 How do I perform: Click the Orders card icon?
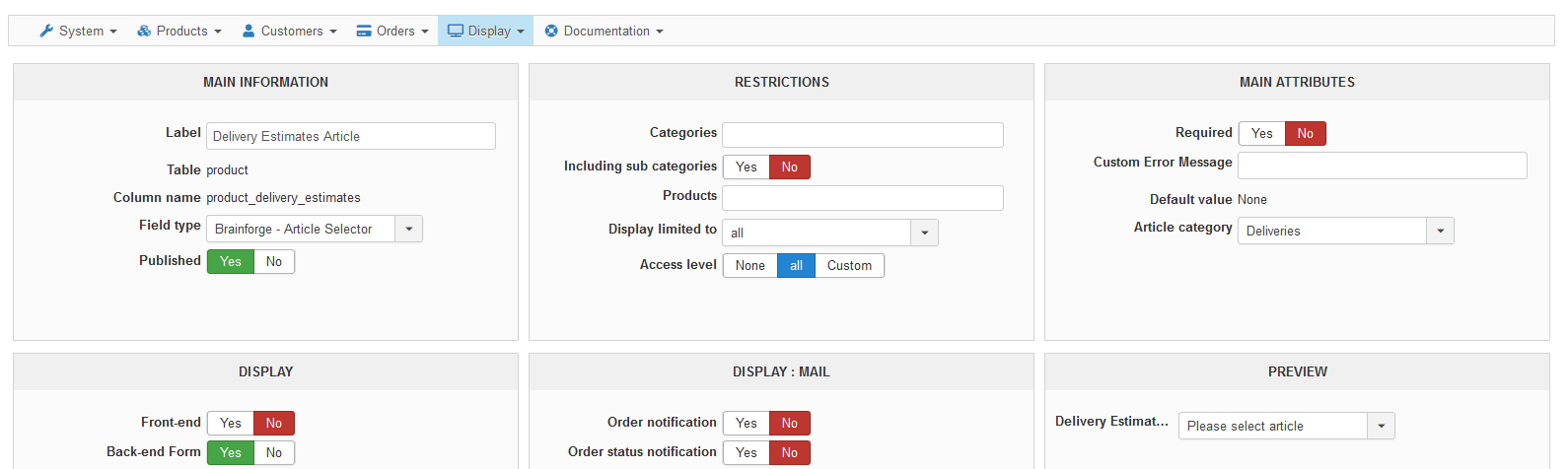(364, 31)
